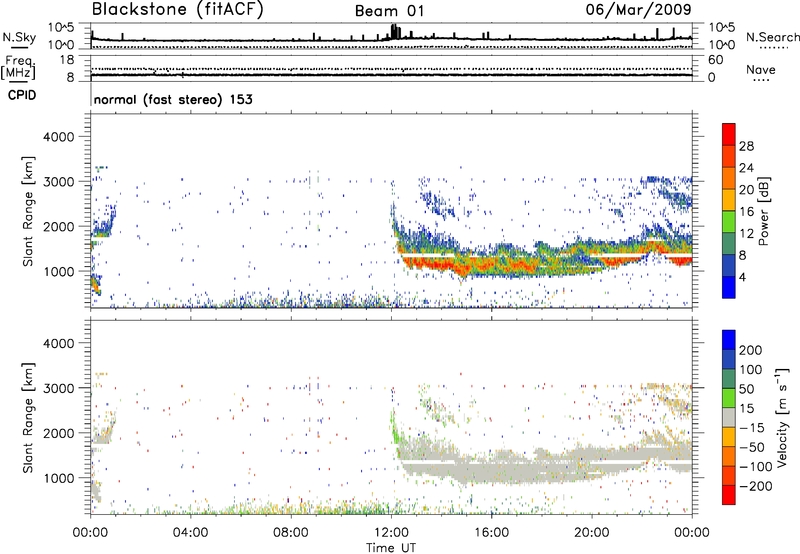Click the "4" label on the Power color bar

(742, 278)
